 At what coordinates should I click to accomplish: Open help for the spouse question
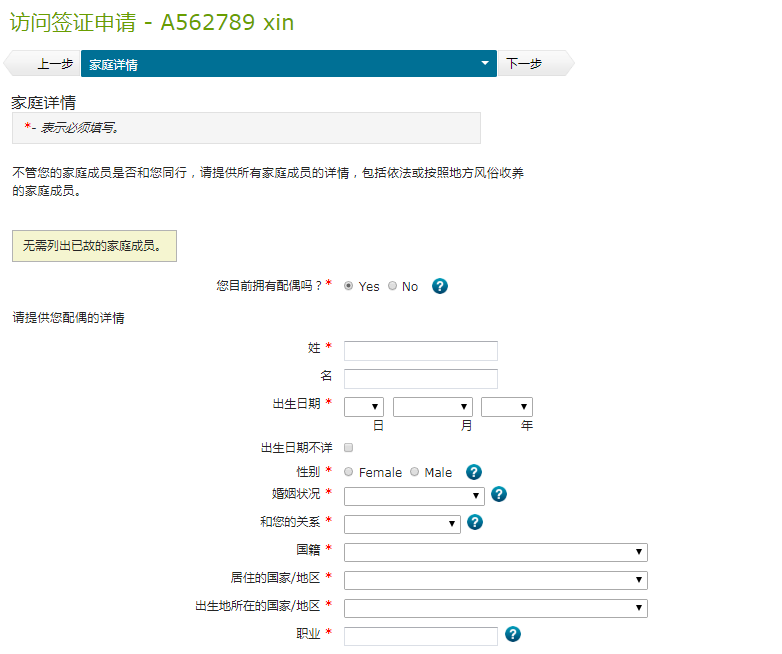tap(439, 286)
